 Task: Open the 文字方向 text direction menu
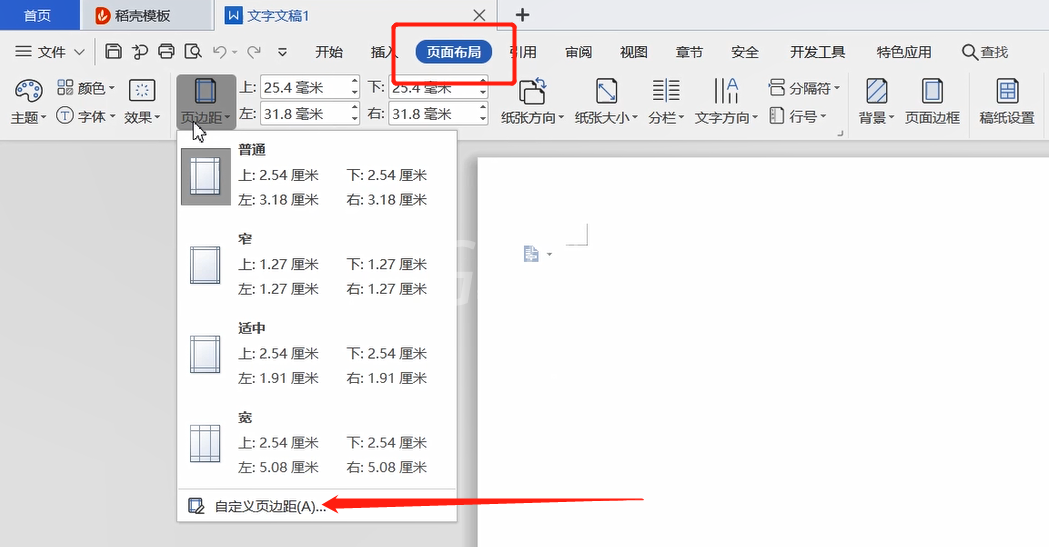click(x=727, y=102)
